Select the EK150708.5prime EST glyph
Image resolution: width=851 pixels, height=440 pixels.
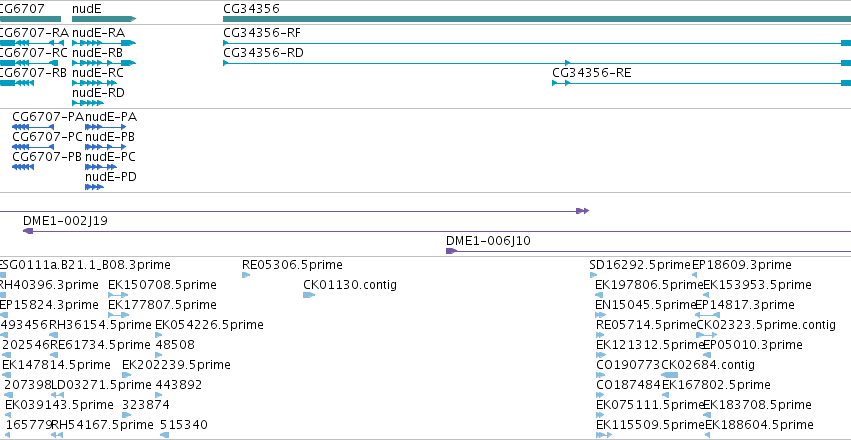[118, 295]
